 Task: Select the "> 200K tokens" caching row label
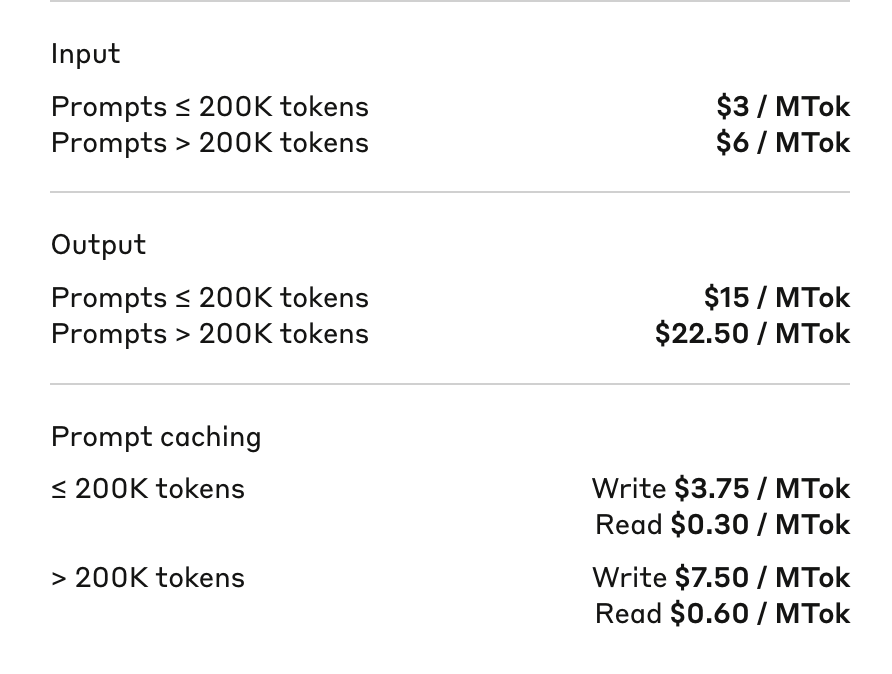(x=148, y=578)
